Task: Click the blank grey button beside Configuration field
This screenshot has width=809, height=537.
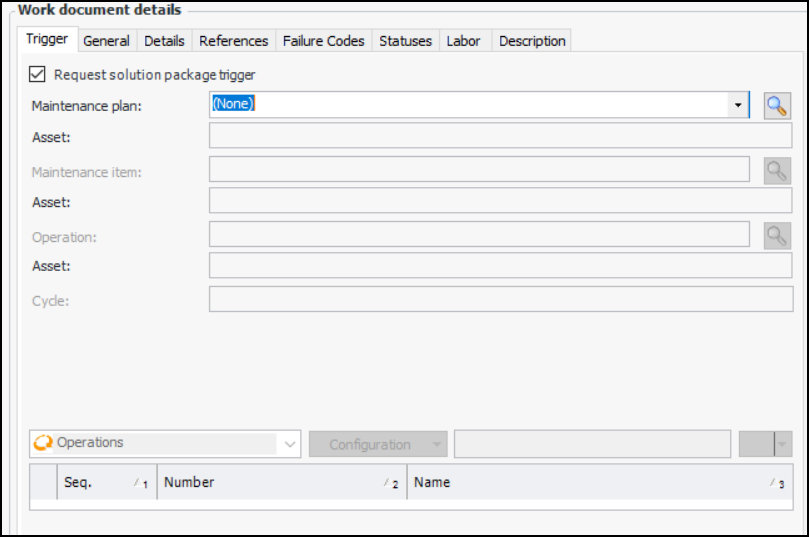Action: tap(756, 444)
